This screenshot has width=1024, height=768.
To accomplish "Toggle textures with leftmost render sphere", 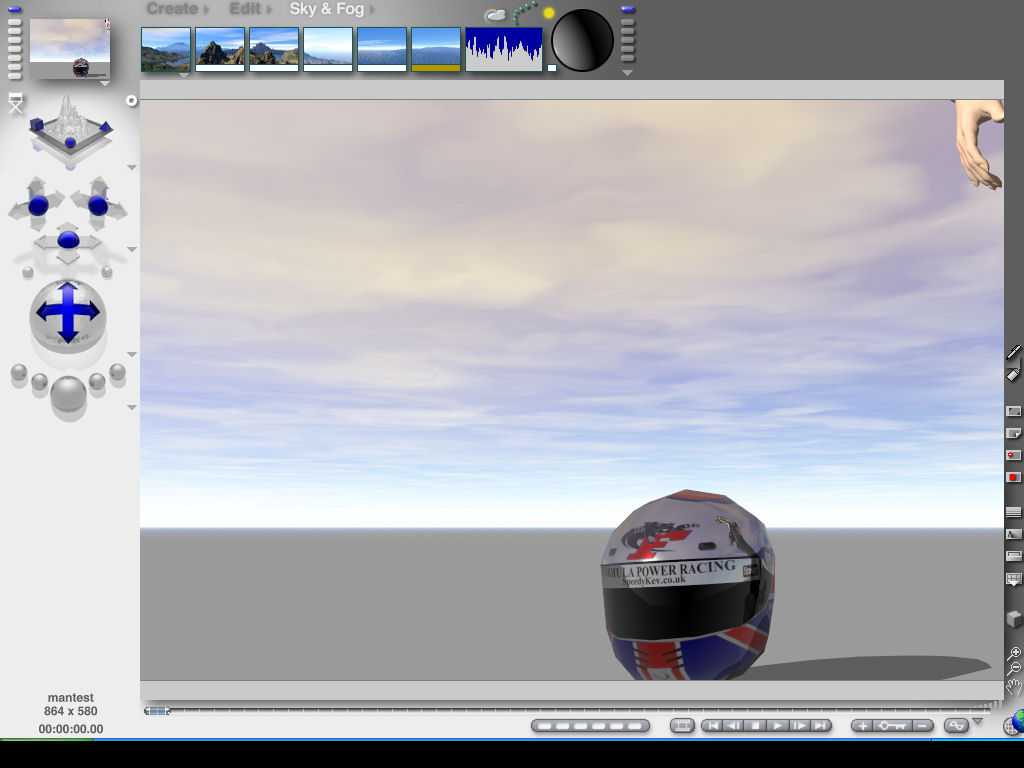I will pyautogui.click(x=19, y=372).
